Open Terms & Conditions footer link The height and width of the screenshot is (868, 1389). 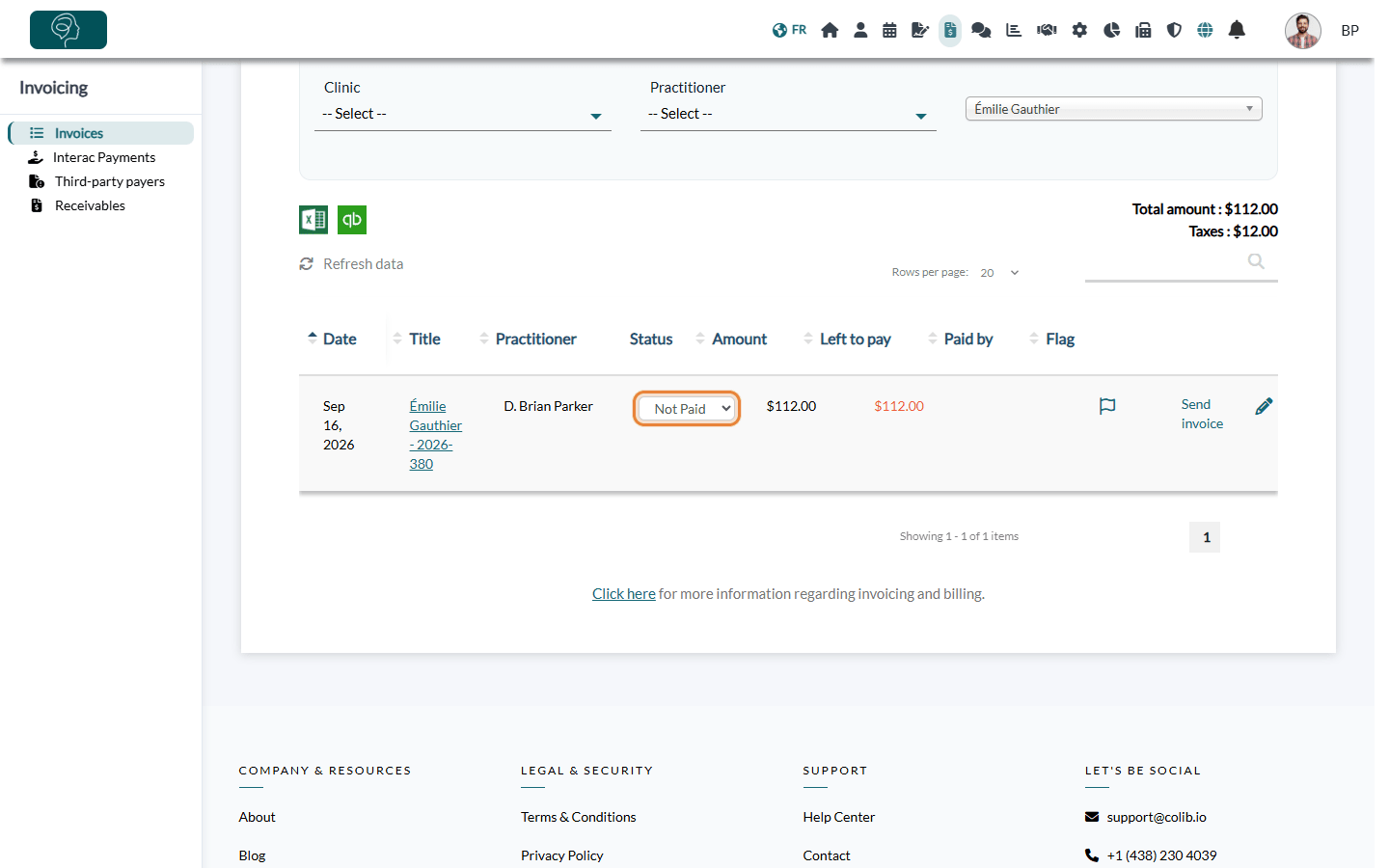click(x=579, y=817)
